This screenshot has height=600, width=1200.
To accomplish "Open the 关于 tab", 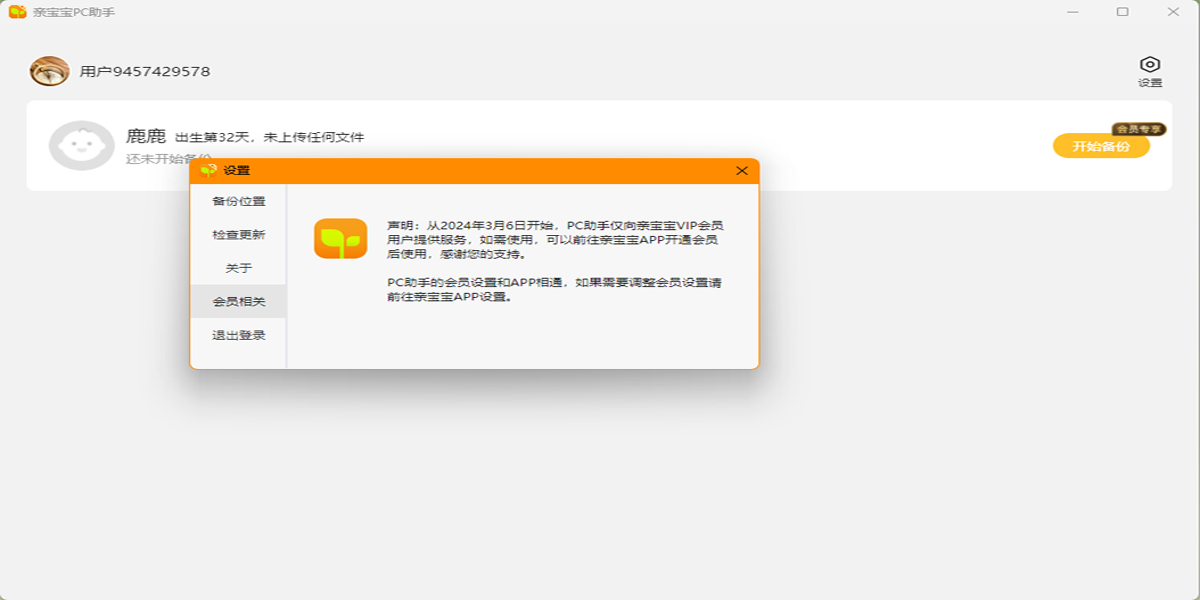I will pyautogui.click(x=239, y=268).
